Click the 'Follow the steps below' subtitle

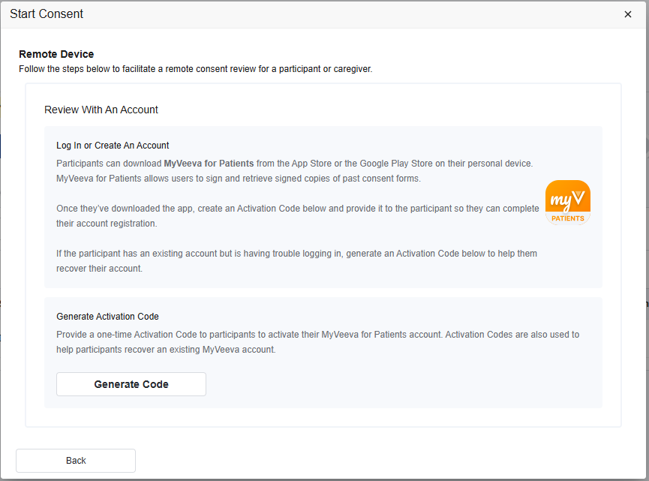click(x=195, y=69)
